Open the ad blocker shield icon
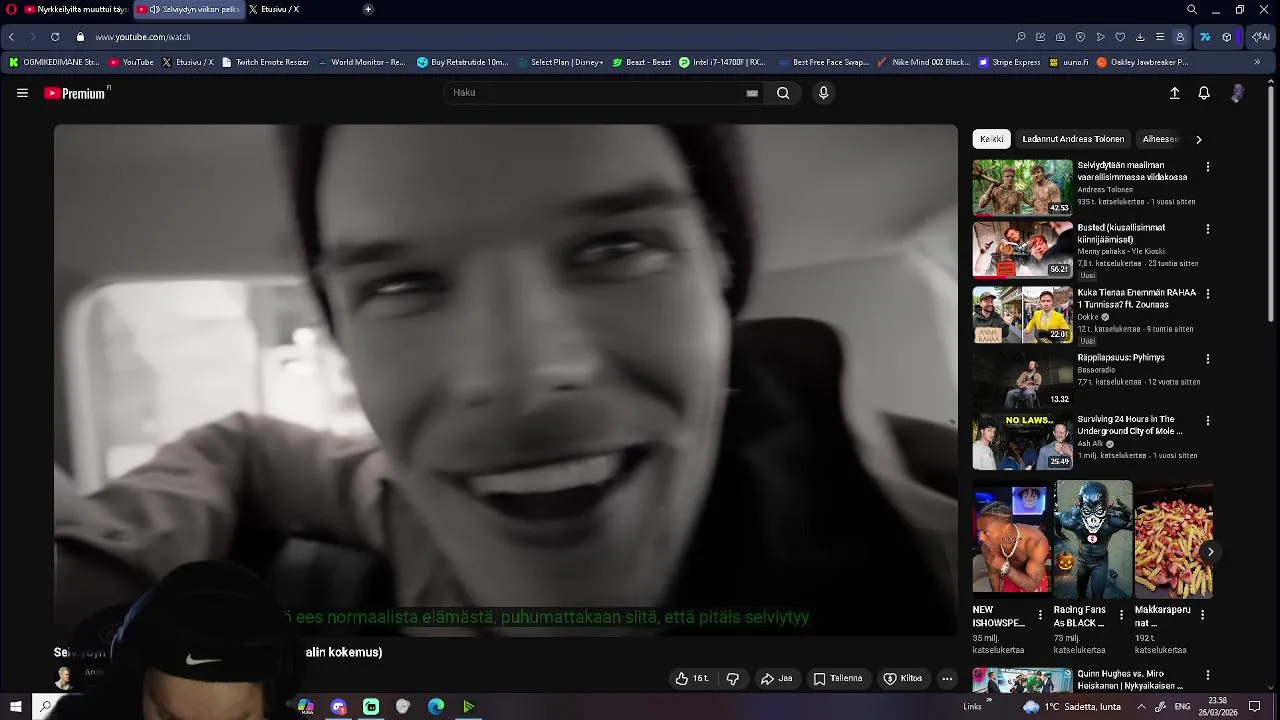 click(x=1080, y=37)
